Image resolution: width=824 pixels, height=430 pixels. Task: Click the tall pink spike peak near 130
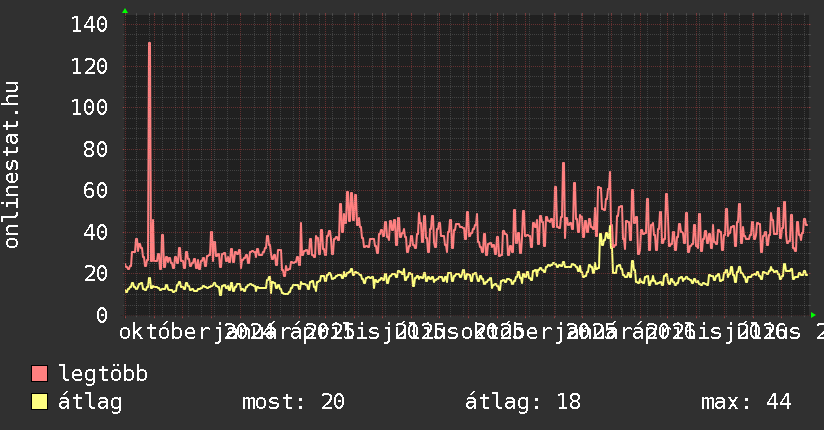pos(150,44)
